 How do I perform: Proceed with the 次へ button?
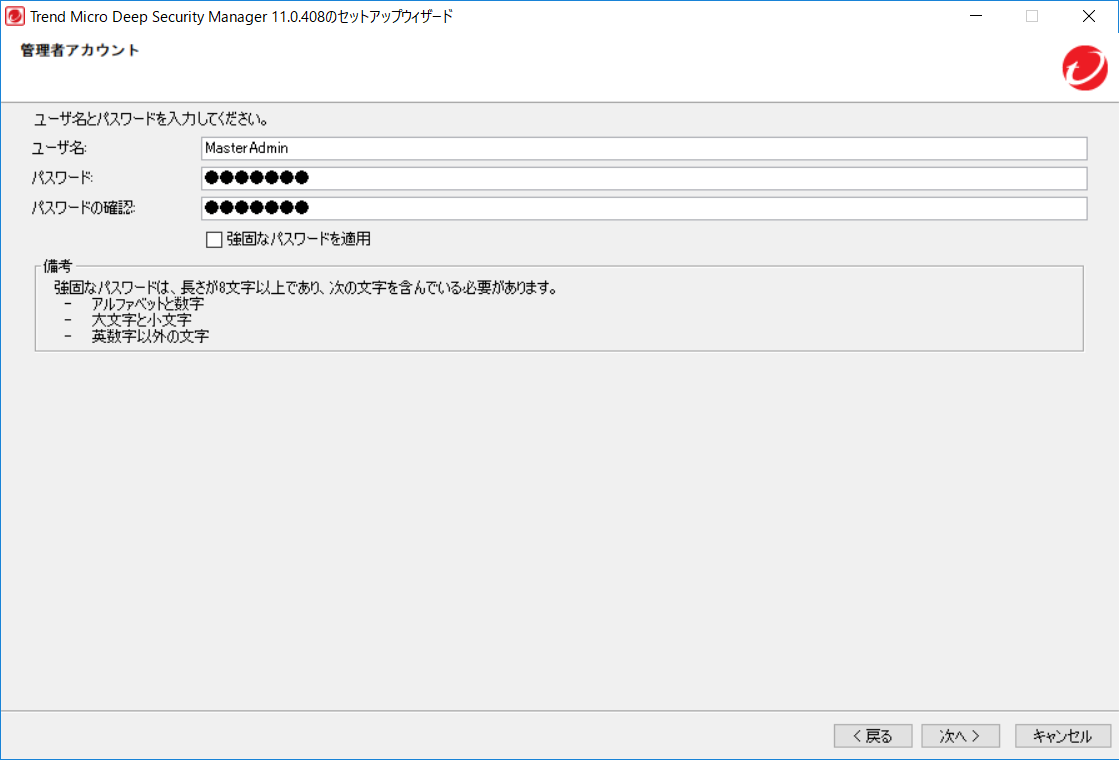tap(960, 736)
